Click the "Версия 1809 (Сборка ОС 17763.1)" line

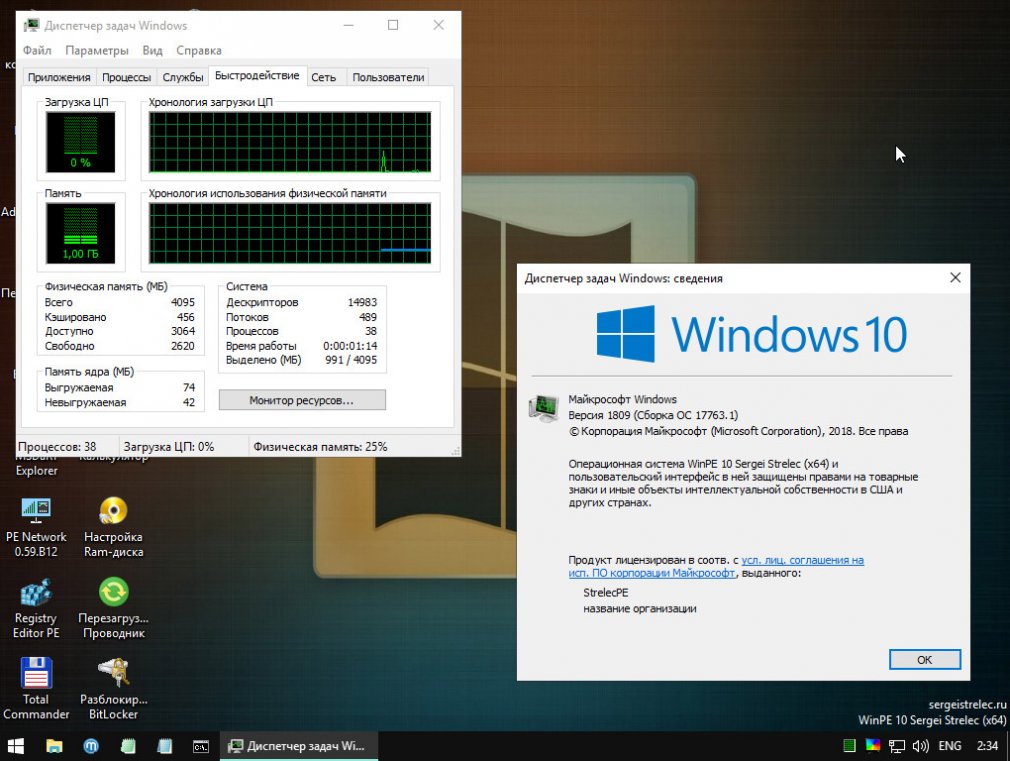(x=653, y=415)
